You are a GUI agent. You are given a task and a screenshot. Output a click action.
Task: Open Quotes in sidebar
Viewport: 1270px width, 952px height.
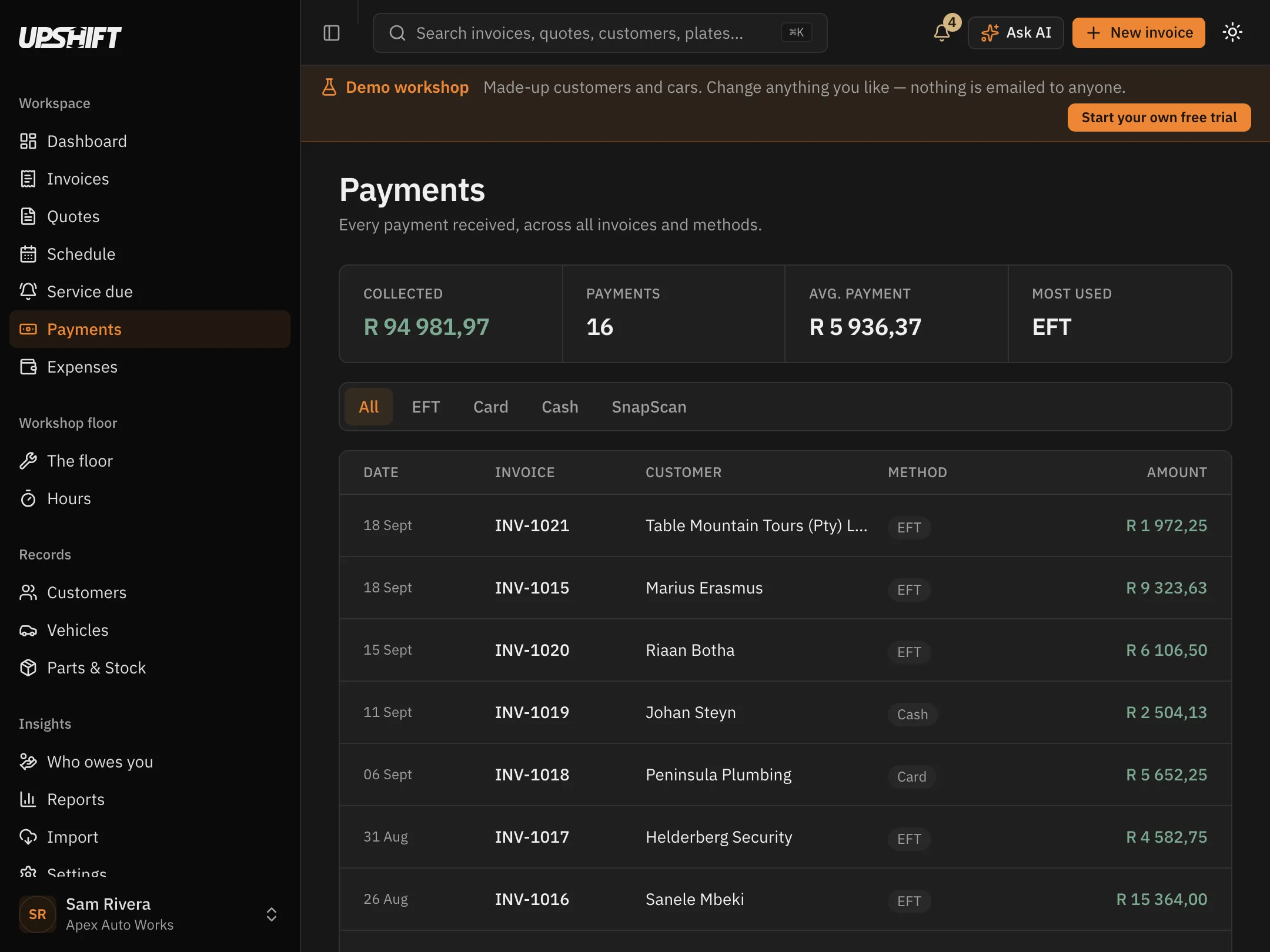coord(150,216)
